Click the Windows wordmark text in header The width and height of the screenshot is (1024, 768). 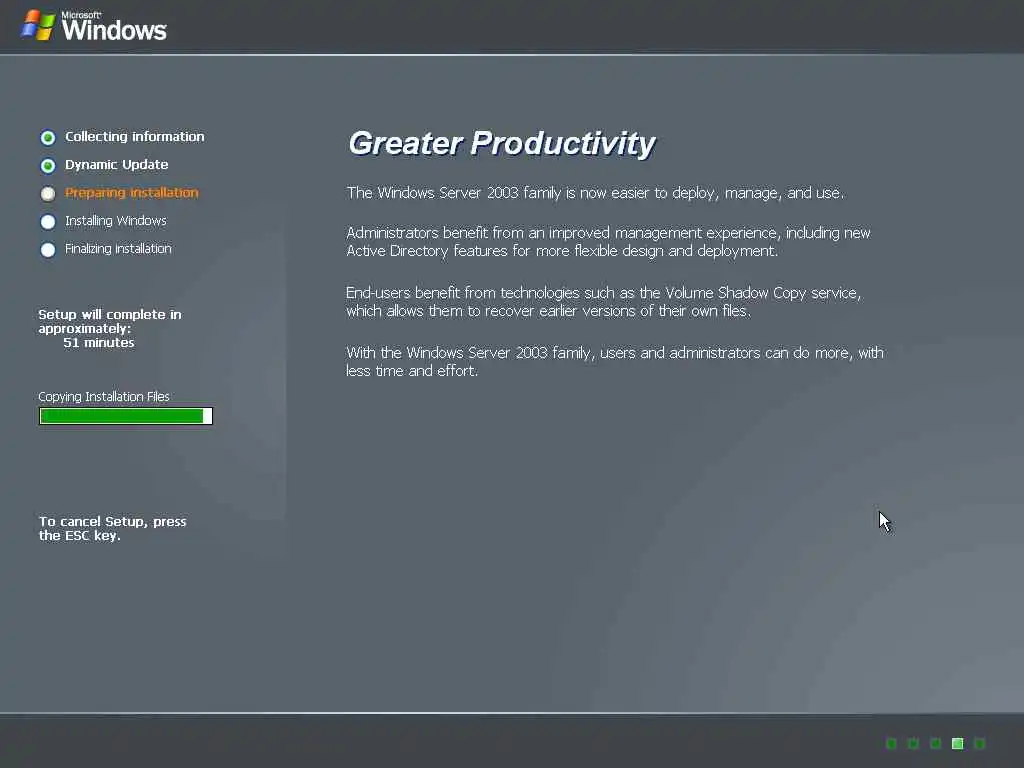click(114, 29)
